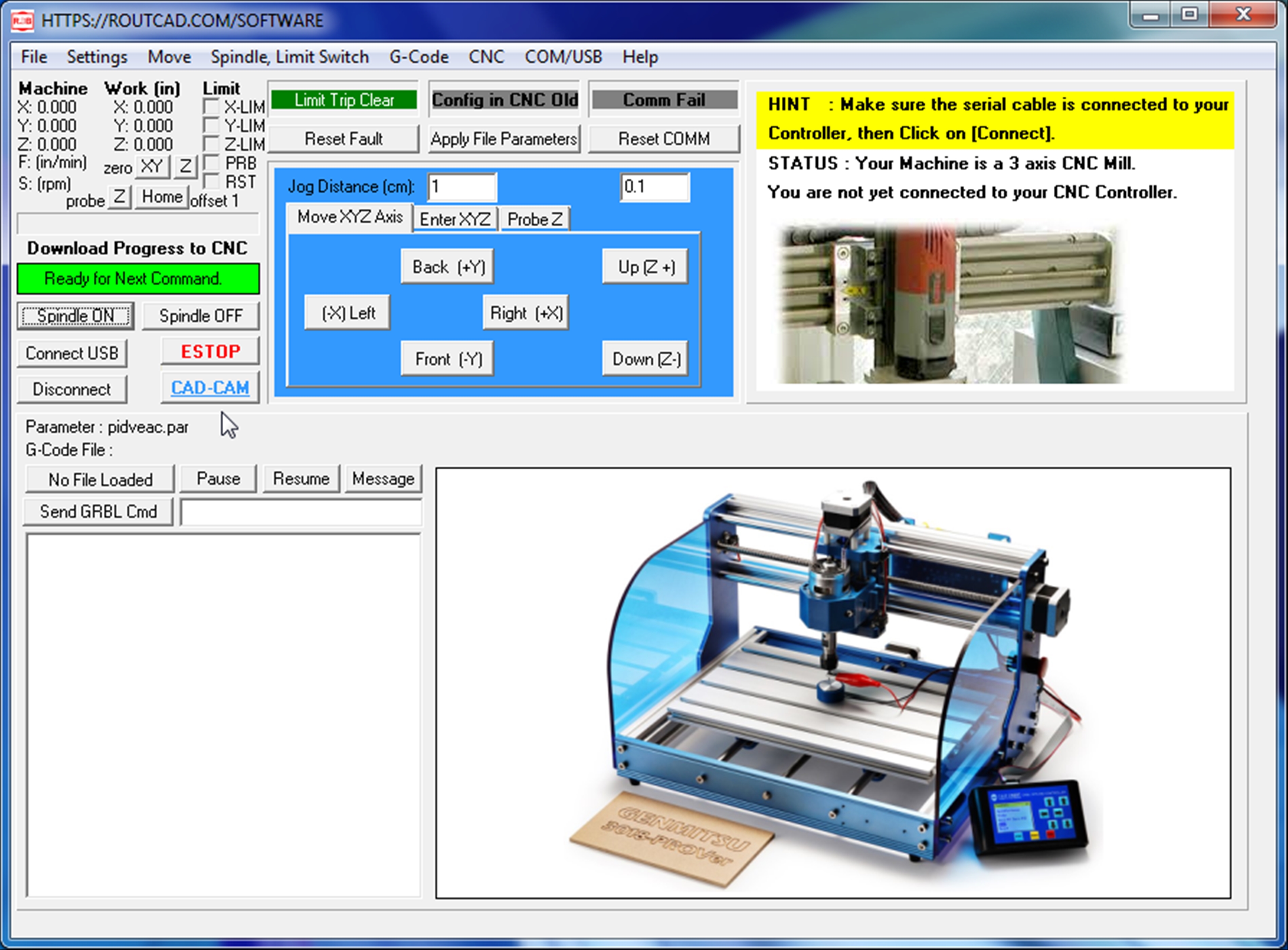The height and width of the screenshot is (950, 1288).
Task: Jog with the Up (Z+) button
Action: (x=645, y=267)
